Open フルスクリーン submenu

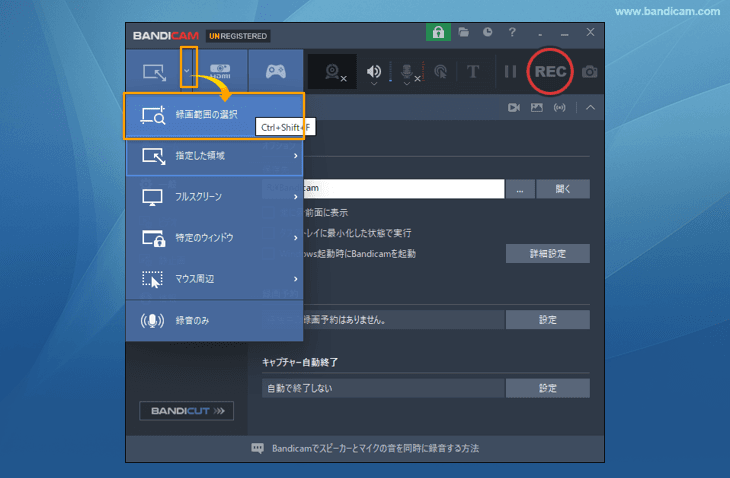215,197
